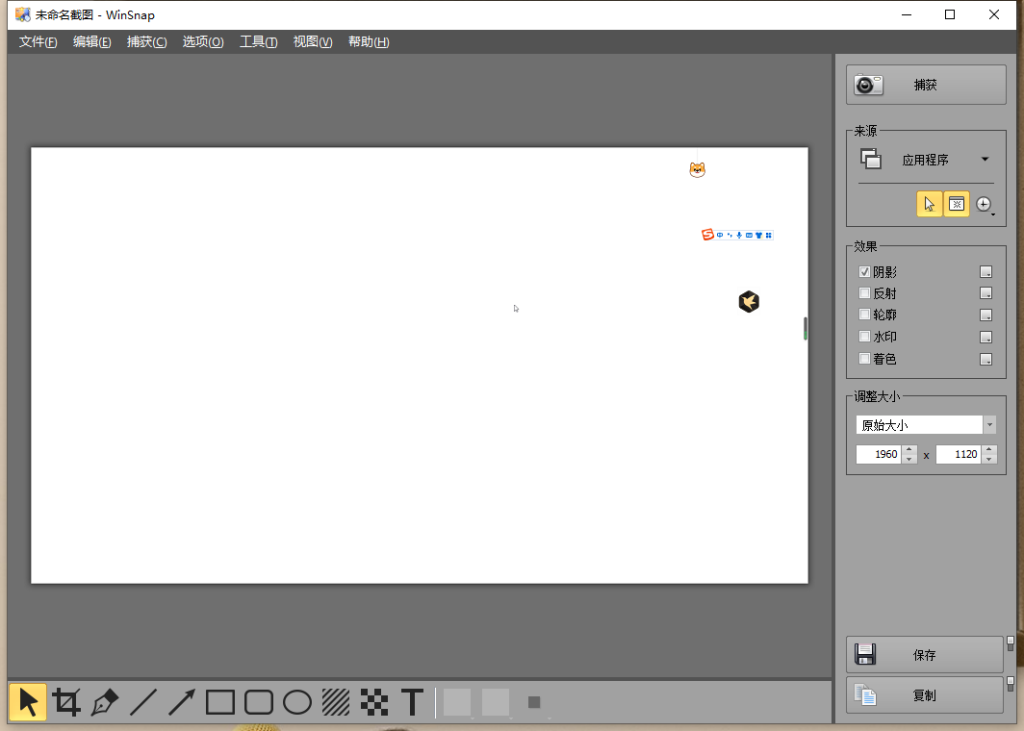Enable the 反射 reflection effect checkbox

(x=865, y=294)
